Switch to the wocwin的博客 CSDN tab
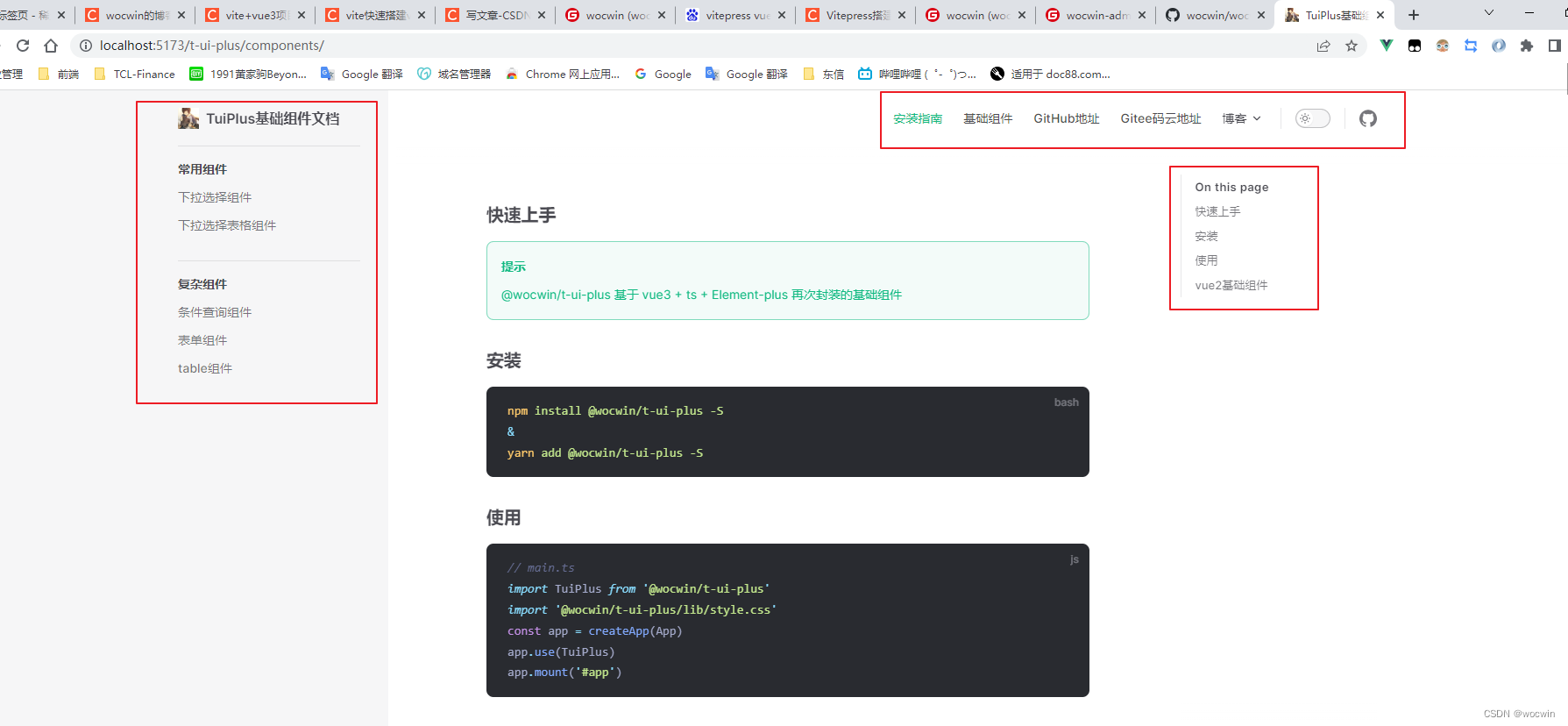This screenshot has height=726, width=1568. 136,15
